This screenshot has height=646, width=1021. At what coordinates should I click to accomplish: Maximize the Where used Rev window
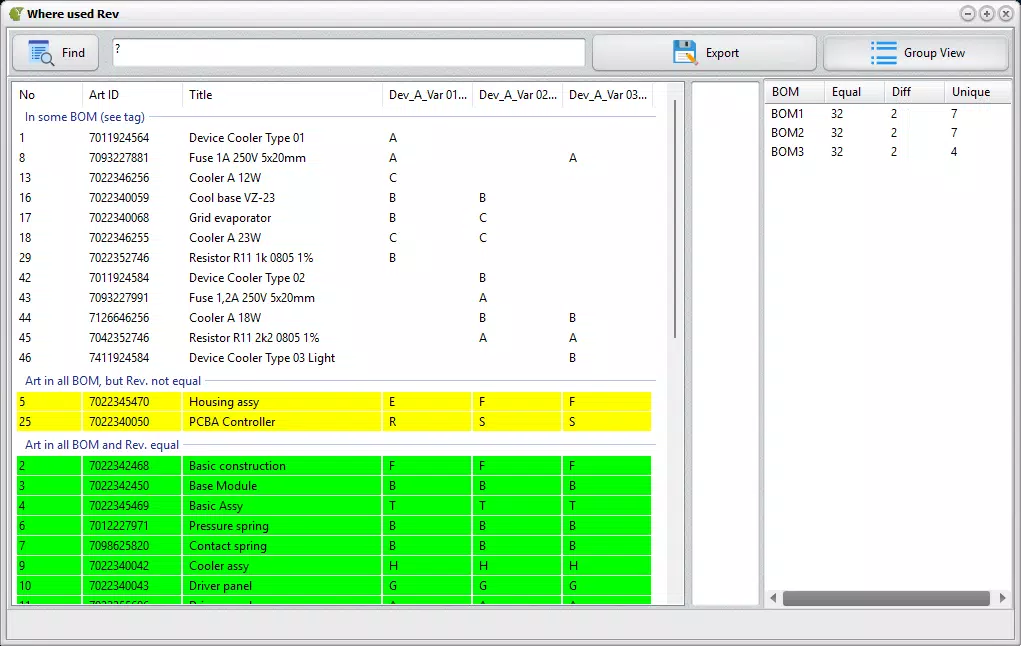tap(987, 14)
